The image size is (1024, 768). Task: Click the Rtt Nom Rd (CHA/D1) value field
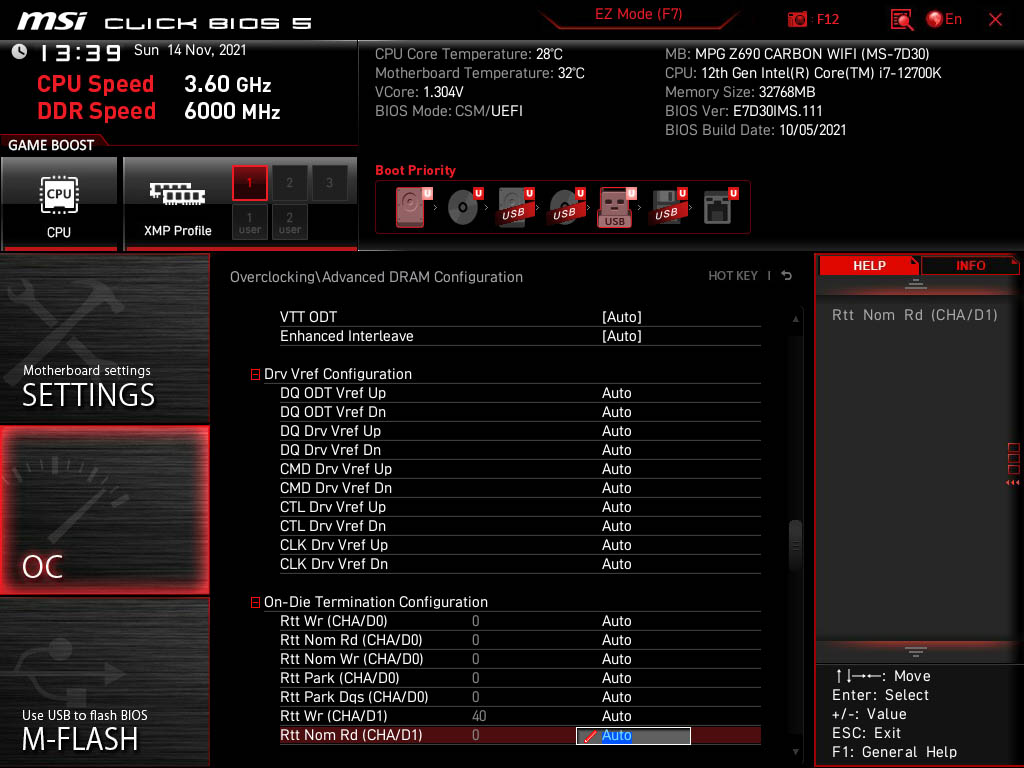click(633, 735)
